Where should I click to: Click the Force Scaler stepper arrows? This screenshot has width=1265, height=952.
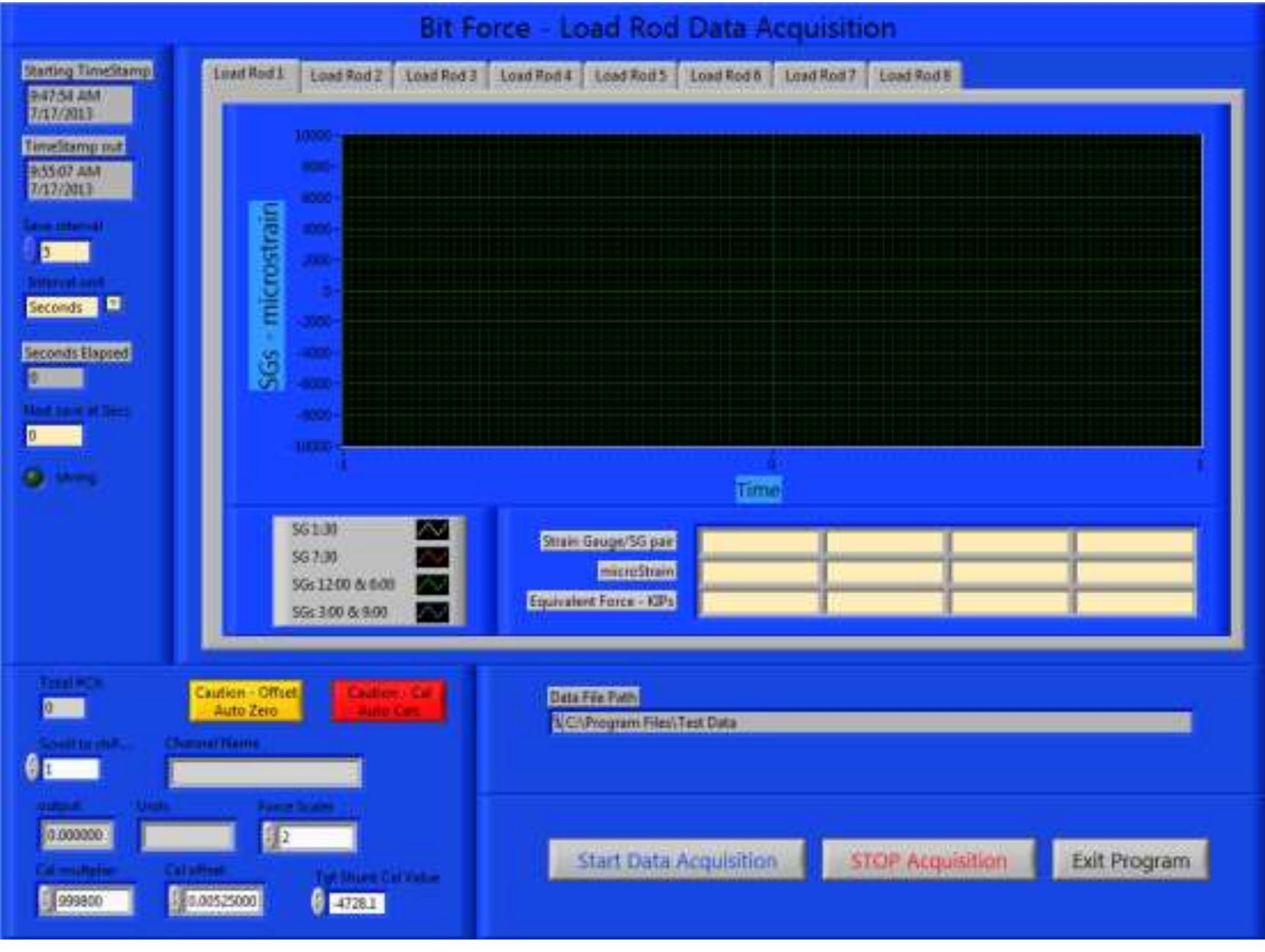270,836
